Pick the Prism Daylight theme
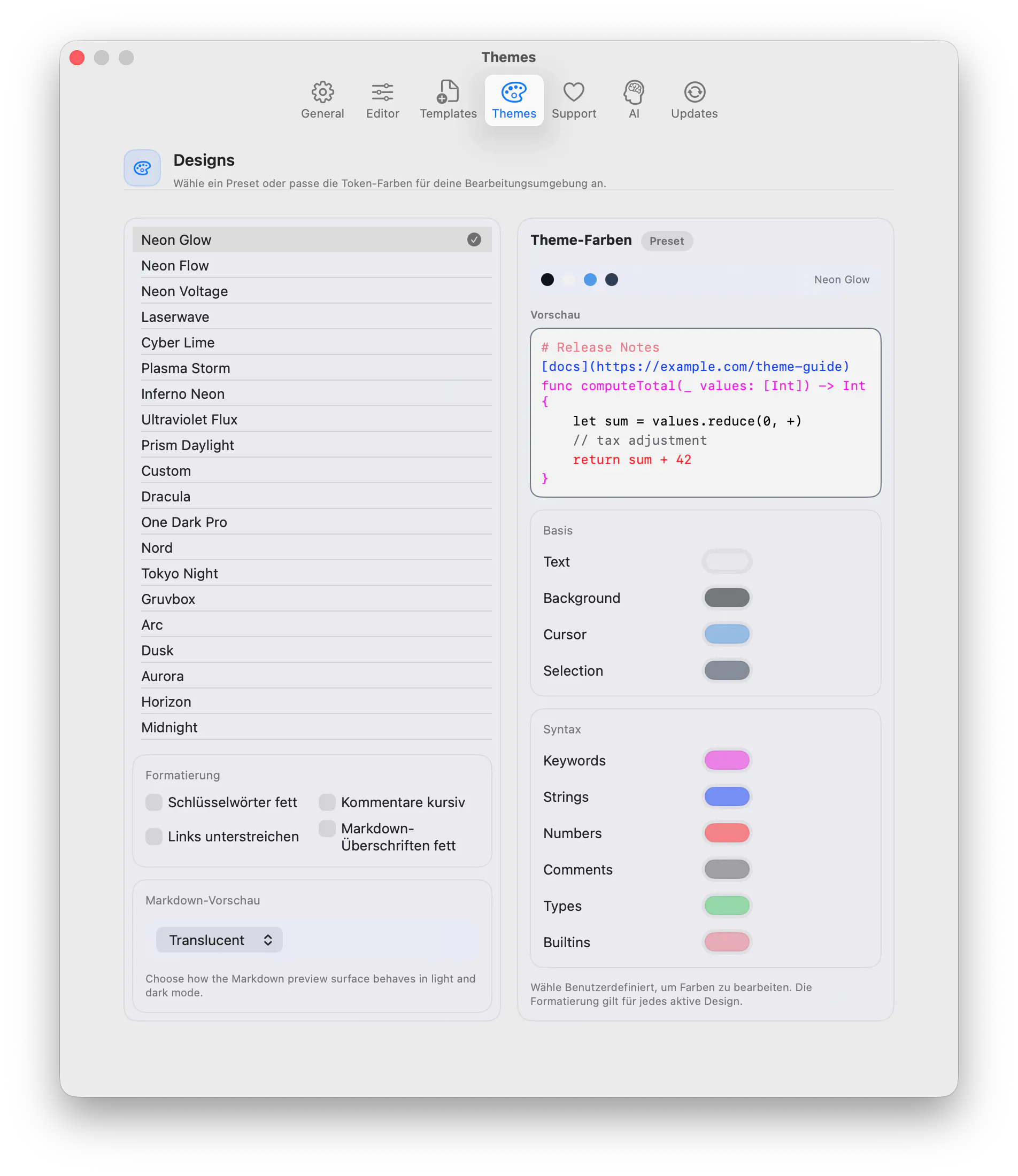Viewport: 1018px width, 1176px height. pyautogui.click(x=312, y=445)
